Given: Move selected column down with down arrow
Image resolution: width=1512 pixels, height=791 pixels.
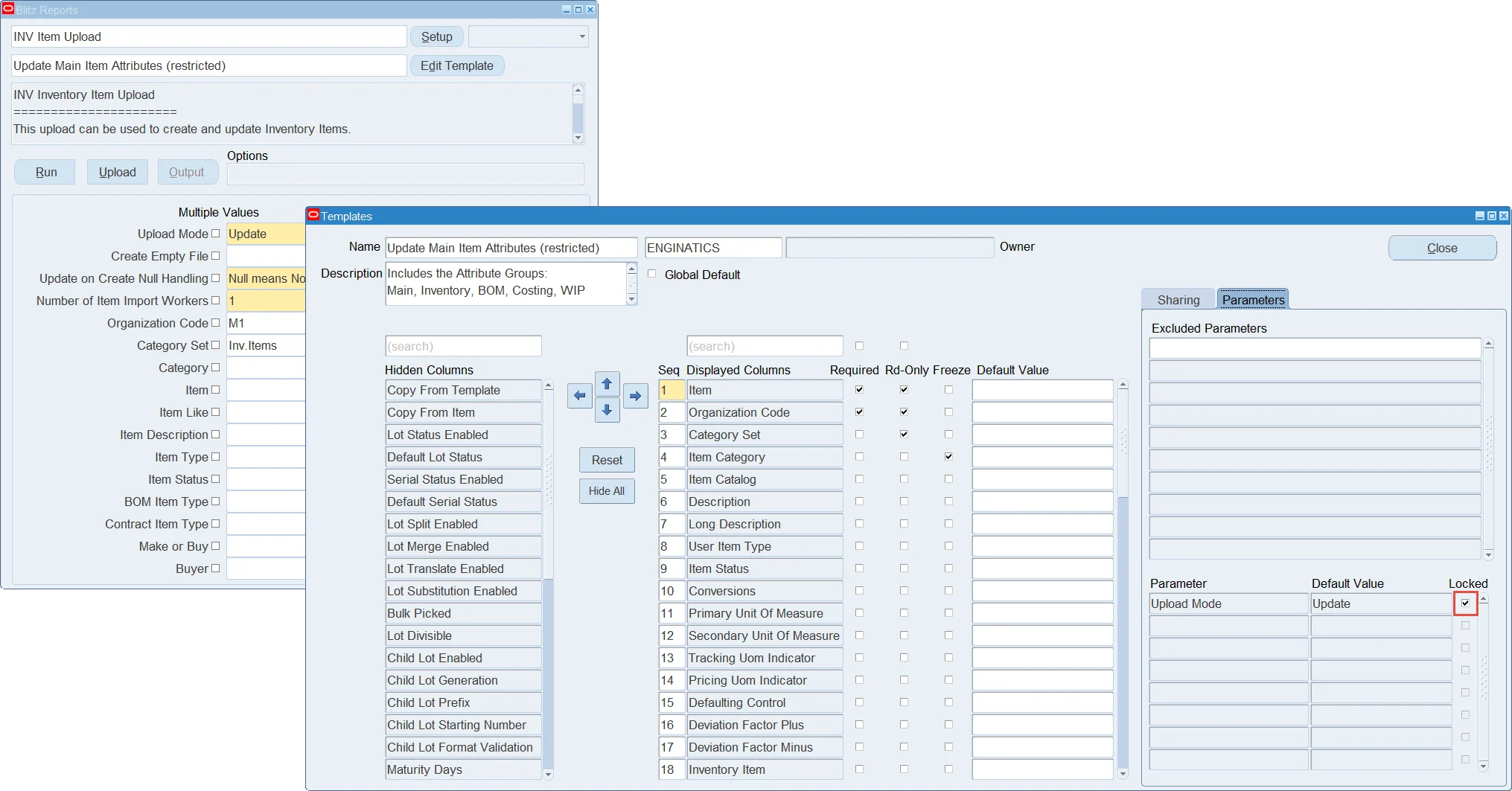Looking at the screenshot, I should tap(607, 410).
